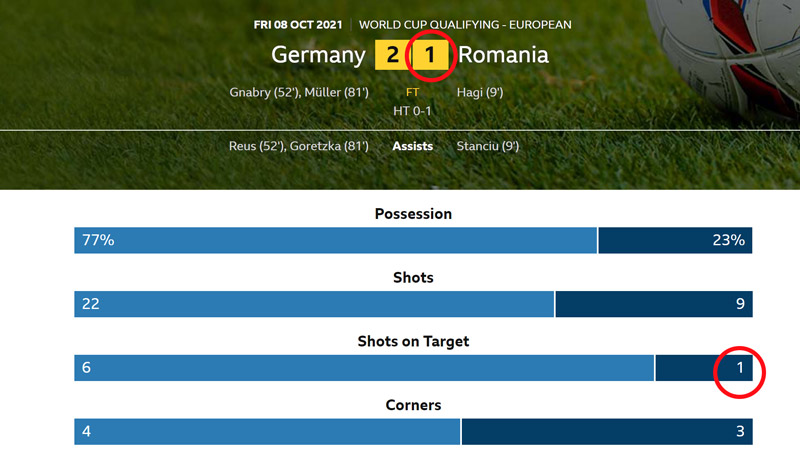Click the Germany team name
Image resolution: width=800 pixels, height=450 pixels.
[x=318, y=55]
